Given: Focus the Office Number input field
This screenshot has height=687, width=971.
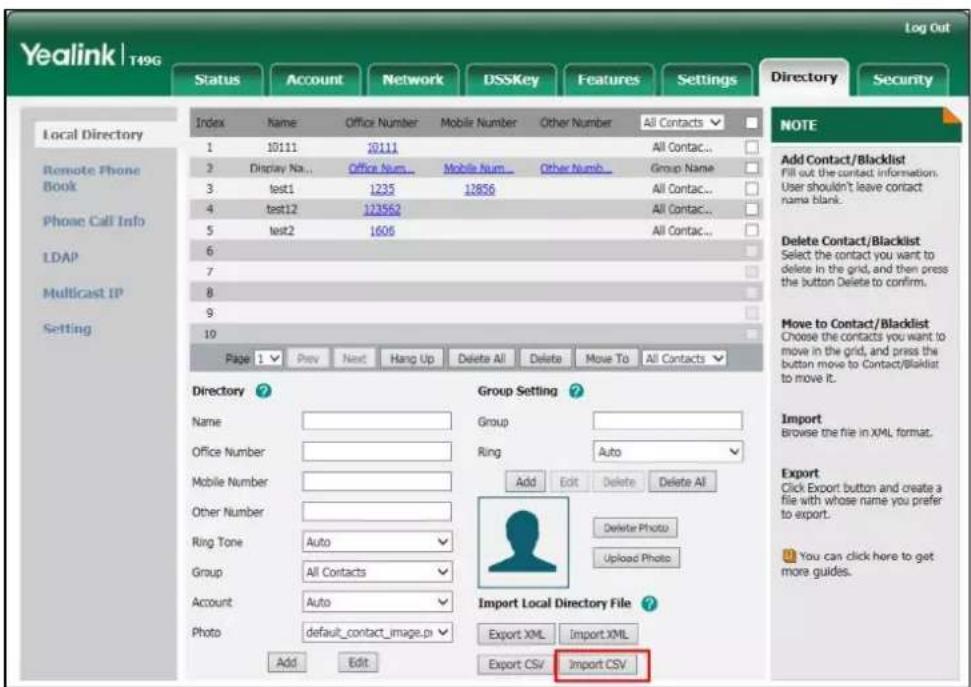Looking at the screenshot, I should (x=377, y=452).
